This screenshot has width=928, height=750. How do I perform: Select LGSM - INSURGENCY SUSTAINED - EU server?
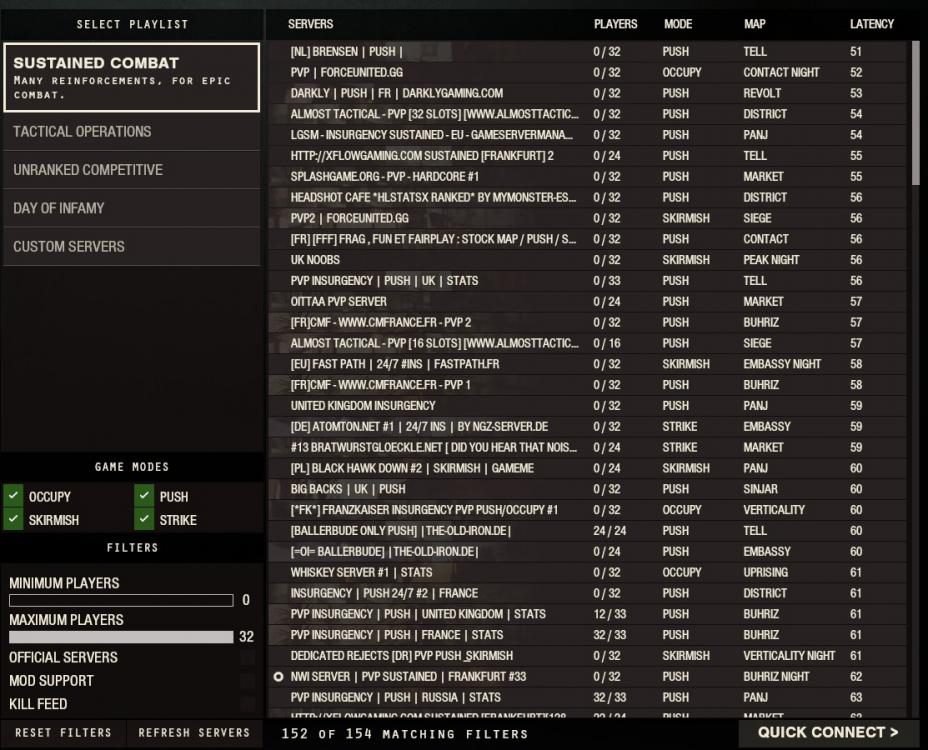pyautogui.click(x=588, y=135)
